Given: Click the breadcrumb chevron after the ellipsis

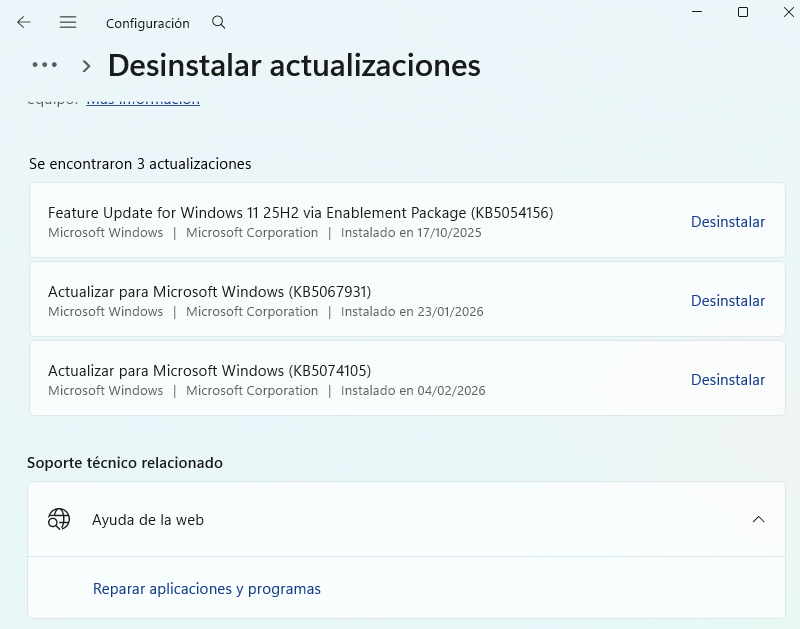Looking at the screenshot, I should (86, 66).
